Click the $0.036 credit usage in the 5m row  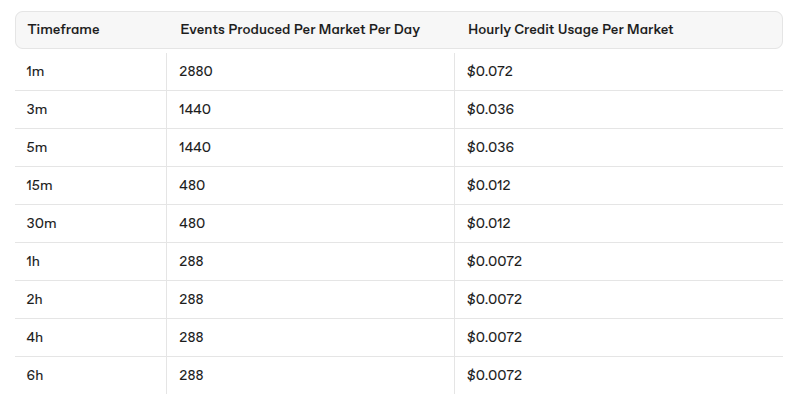490,148
